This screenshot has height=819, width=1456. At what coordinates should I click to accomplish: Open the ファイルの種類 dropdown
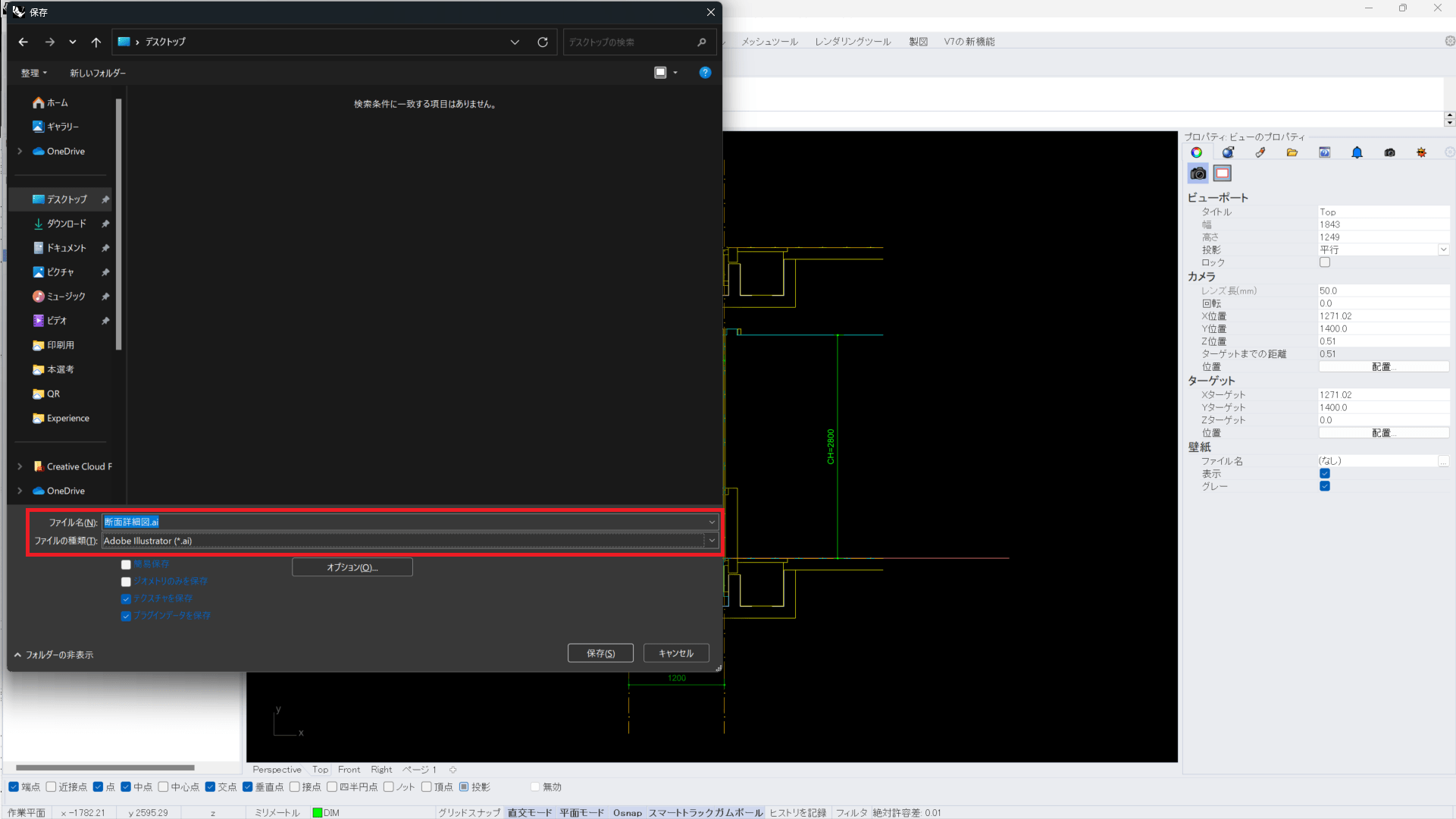click(711, 541)
